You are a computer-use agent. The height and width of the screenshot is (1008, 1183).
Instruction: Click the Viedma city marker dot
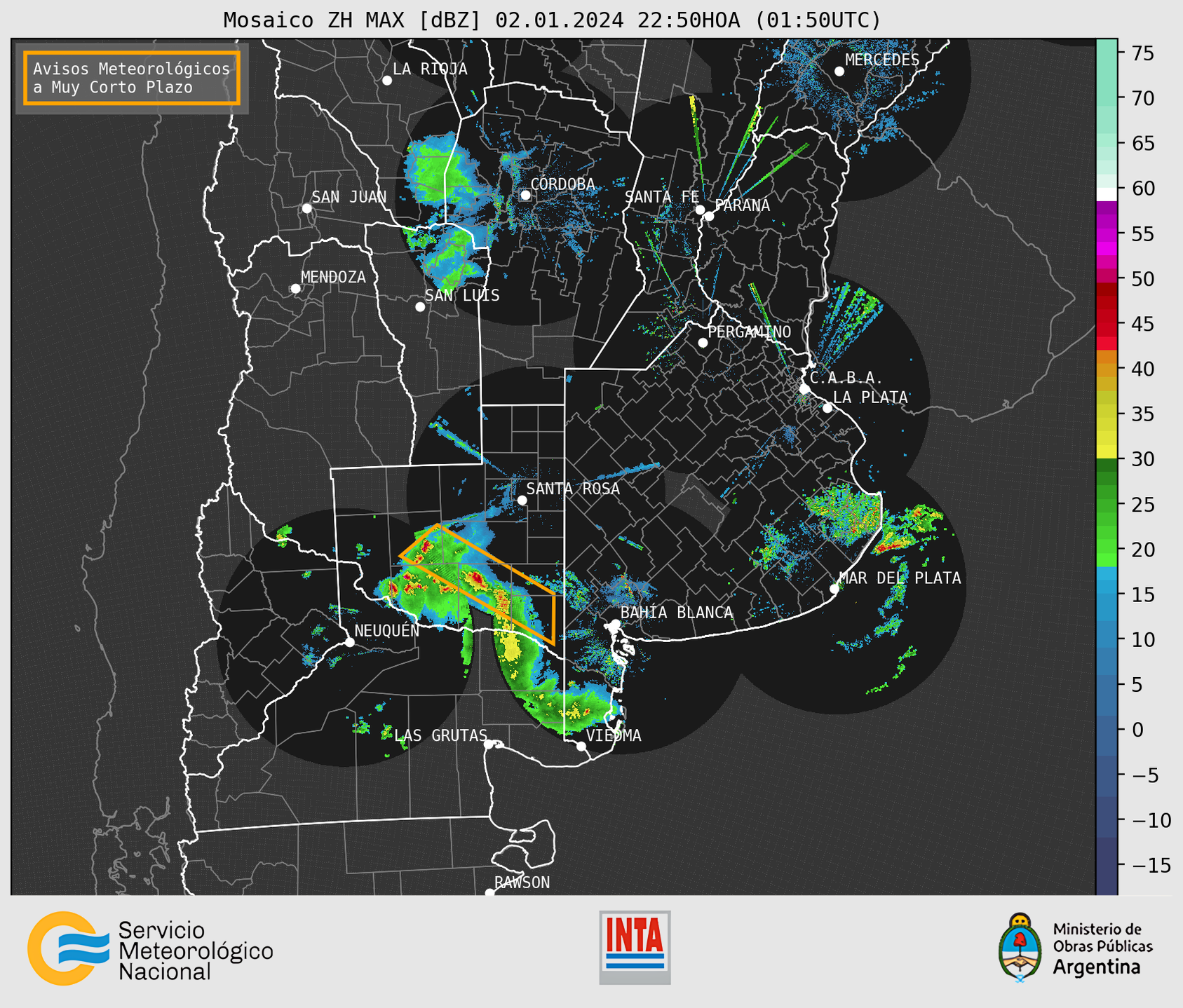pyautogui.click(x=581, y=747)
